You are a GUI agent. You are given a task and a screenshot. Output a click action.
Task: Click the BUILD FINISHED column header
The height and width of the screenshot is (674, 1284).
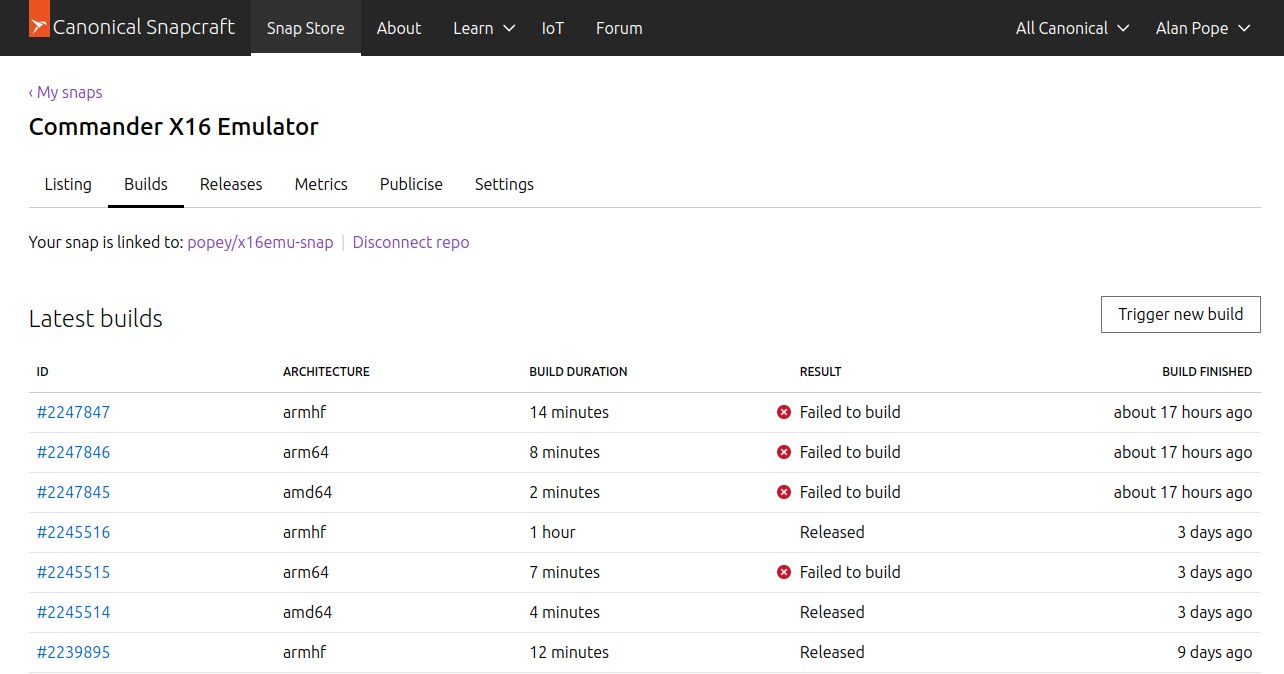tap(1207, 372)
